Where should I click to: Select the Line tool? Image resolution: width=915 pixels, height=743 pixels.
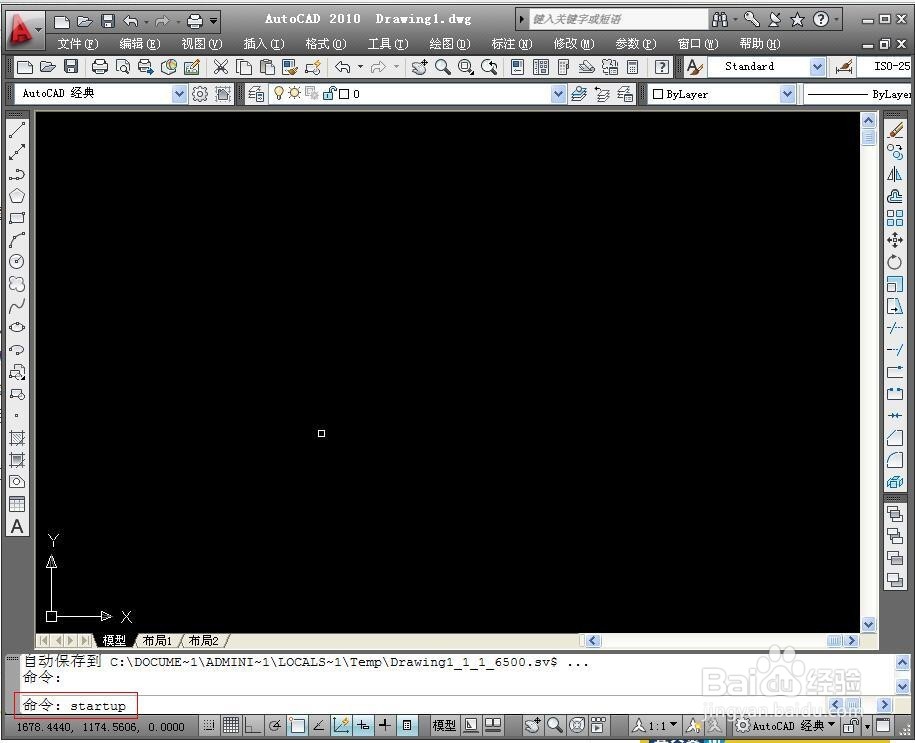tap(17, 130)
